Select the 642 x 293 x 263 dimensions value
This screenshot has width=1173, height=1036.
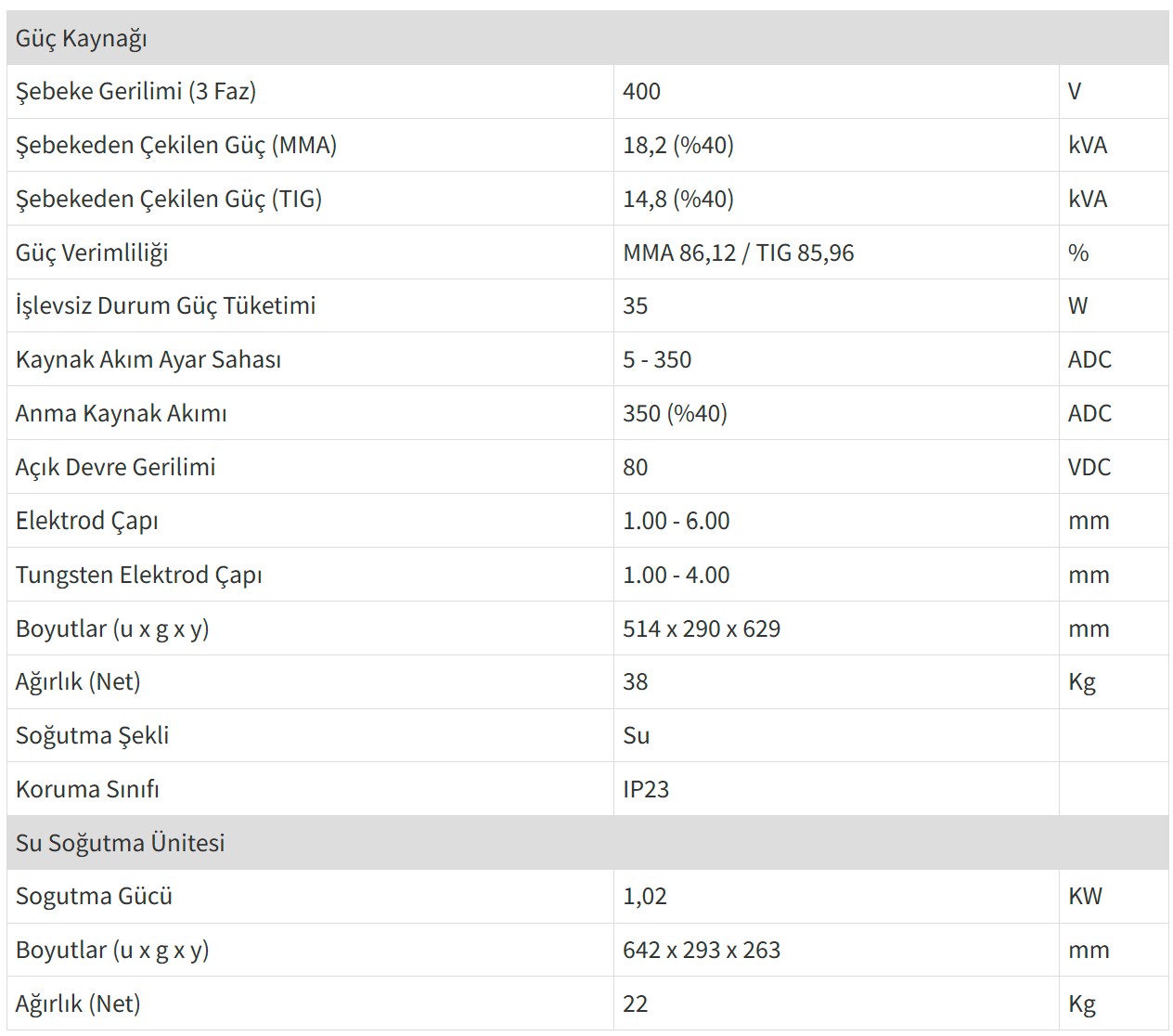click(x=701, y=950)
